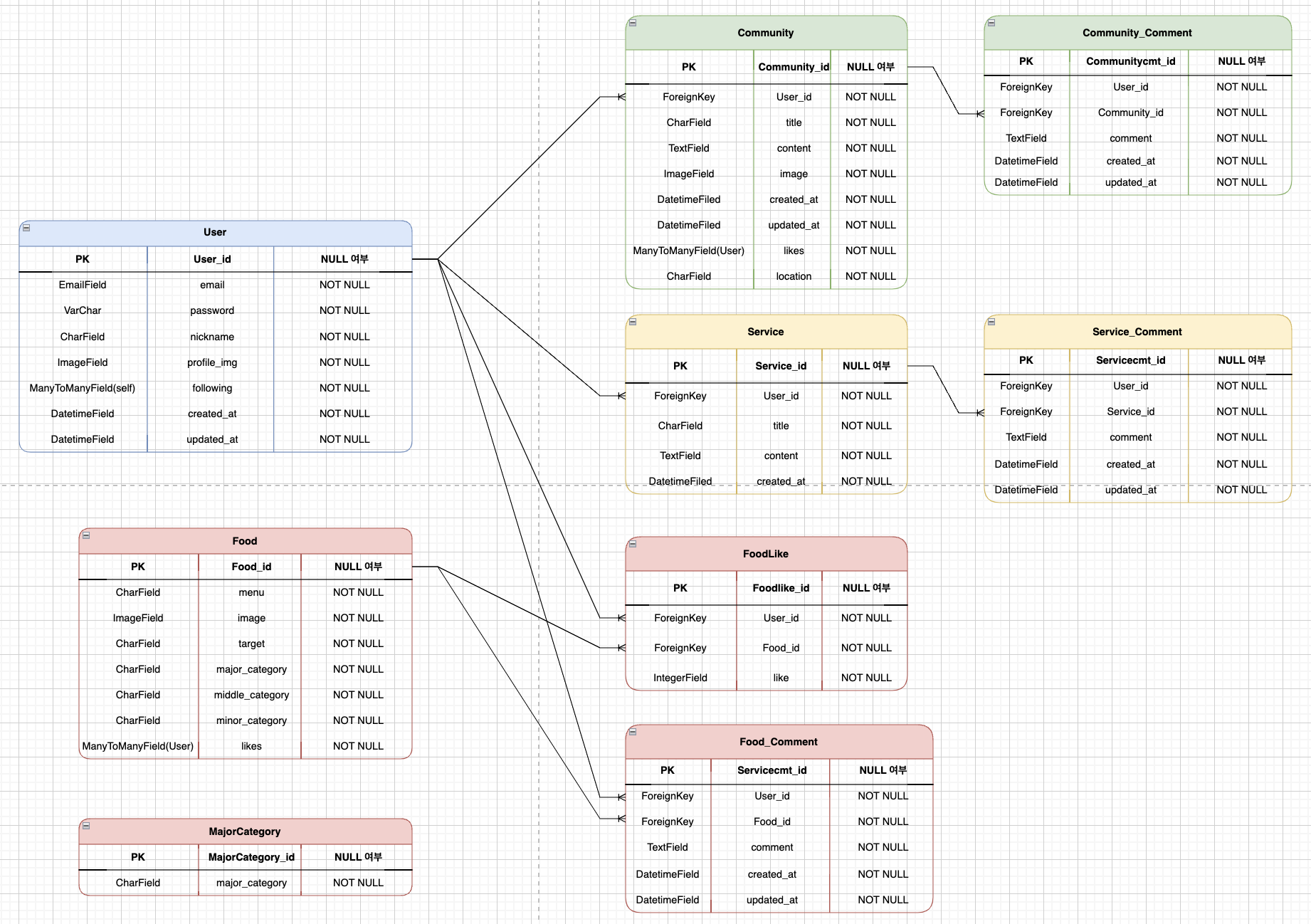Click the collapse icon on the Food table

tap(87, 535)
